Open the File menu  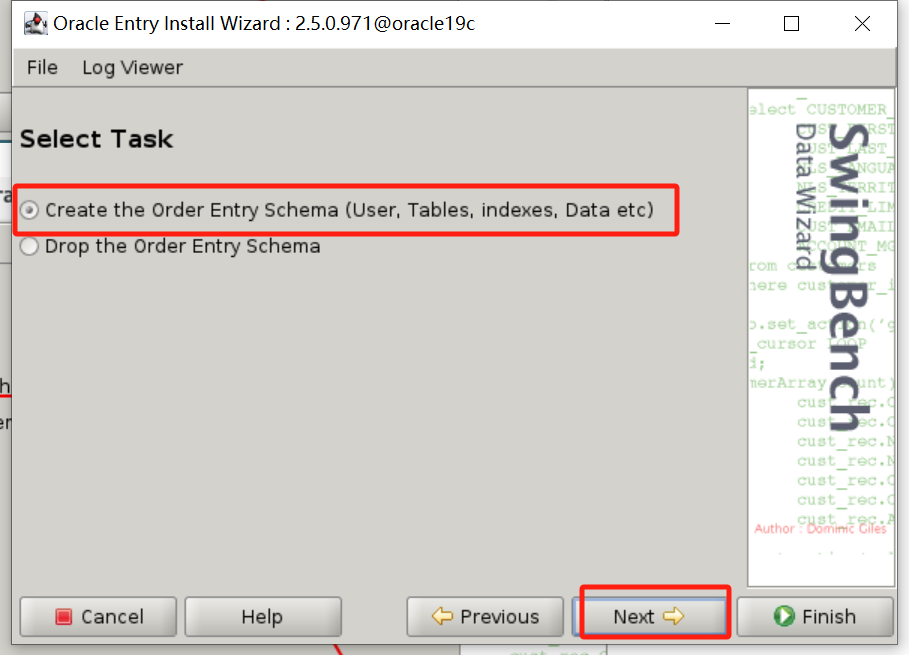42,68
